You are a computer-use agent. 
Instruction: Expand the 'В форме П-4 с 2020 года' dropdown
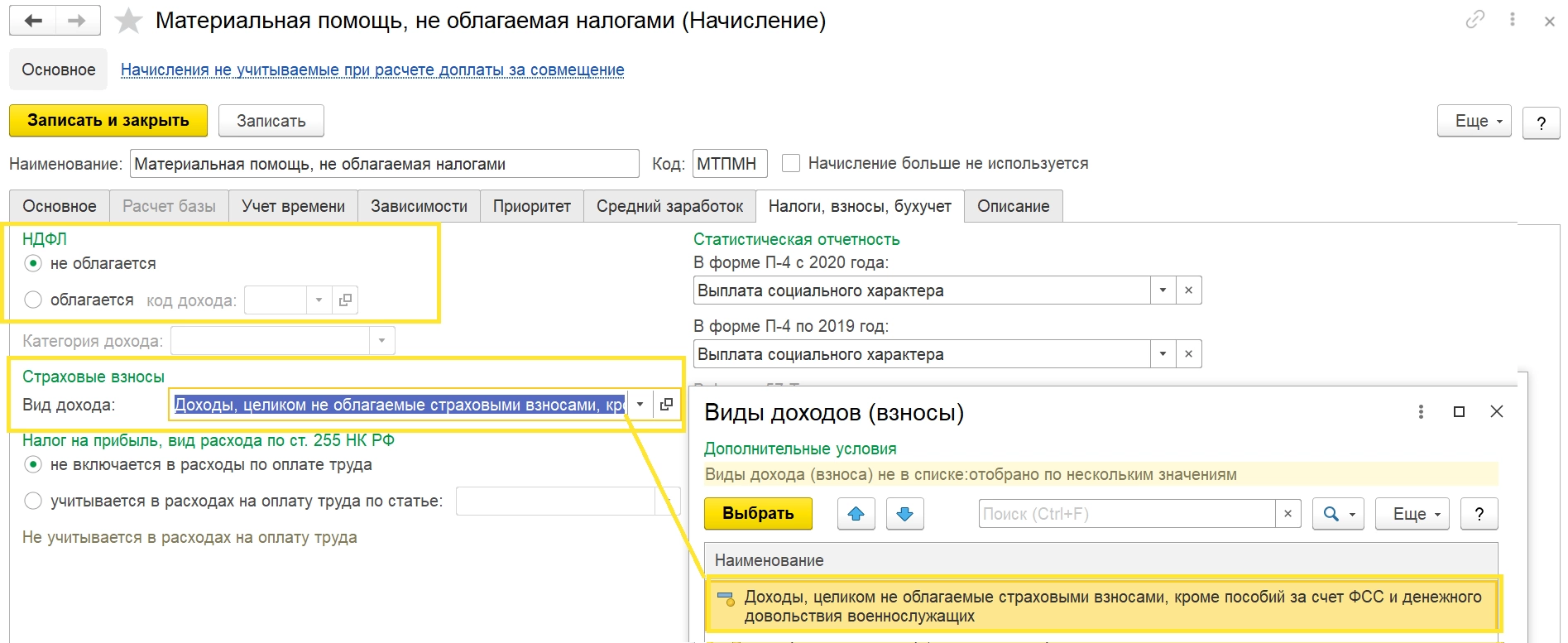[1163, 290]
